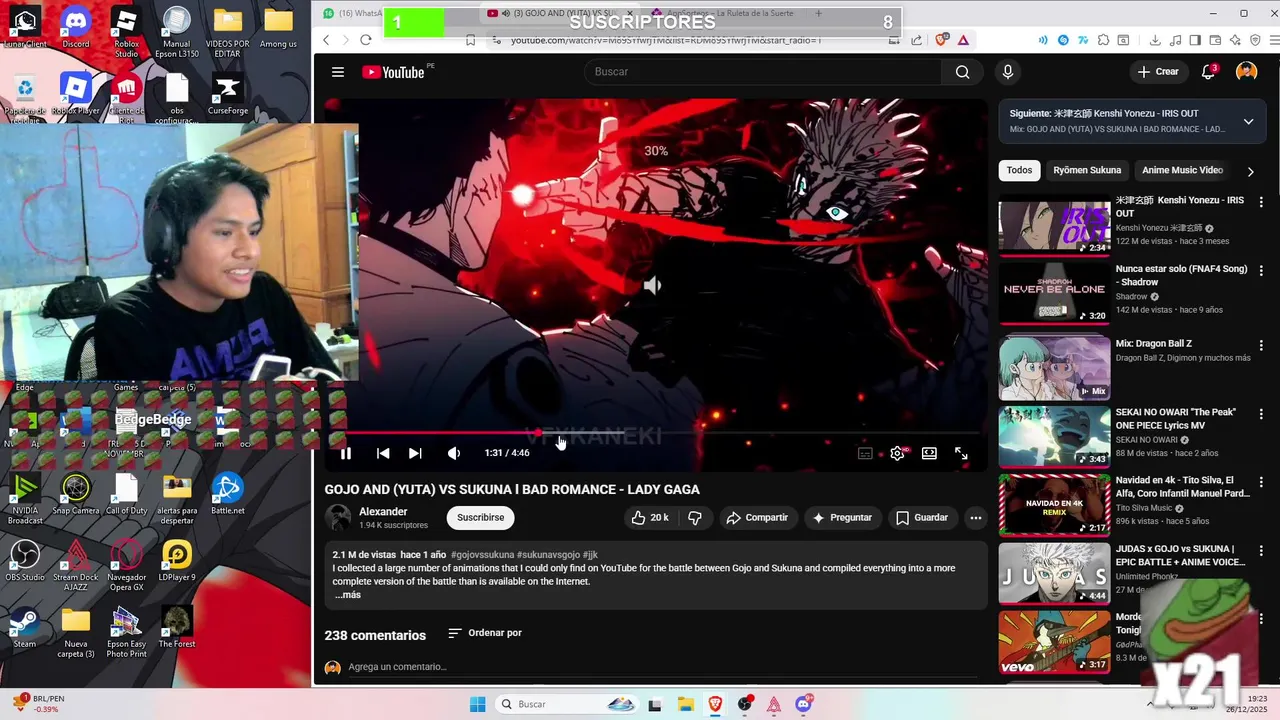Subscribe to Alexander with the Suscribirse button
The width and height of the screenshot is (1280, 720).
pyautogui.click(x=481, y=518)
